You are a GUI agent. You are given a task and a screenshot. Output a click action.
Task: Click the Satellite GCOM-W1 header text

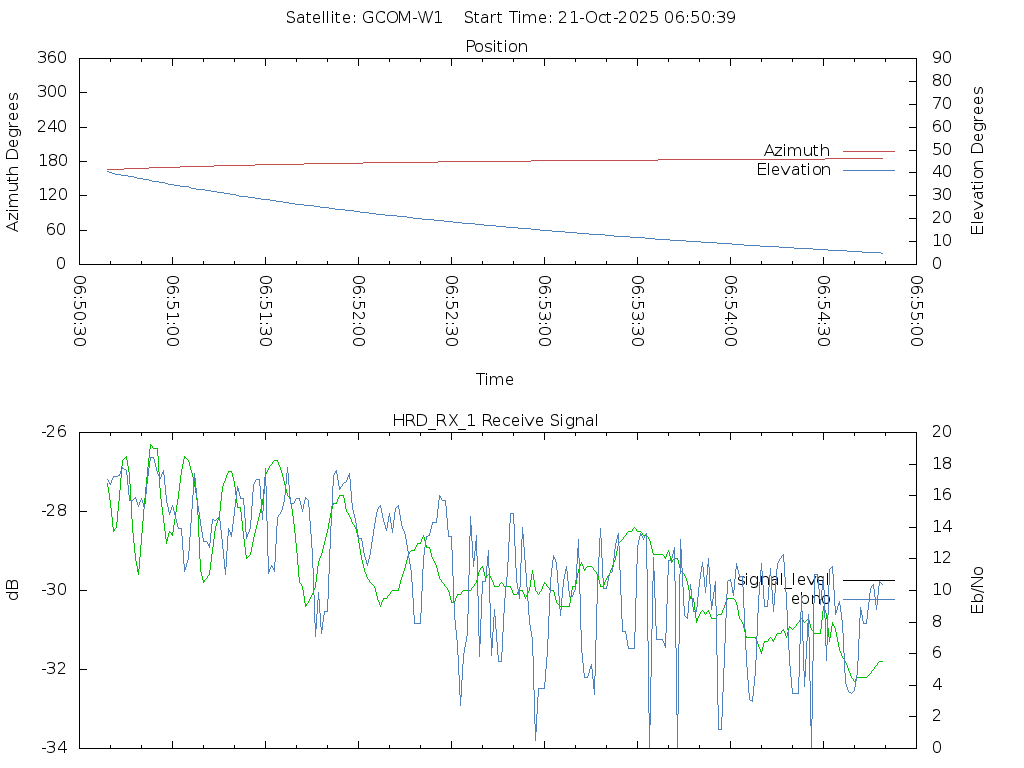(364, 17)
